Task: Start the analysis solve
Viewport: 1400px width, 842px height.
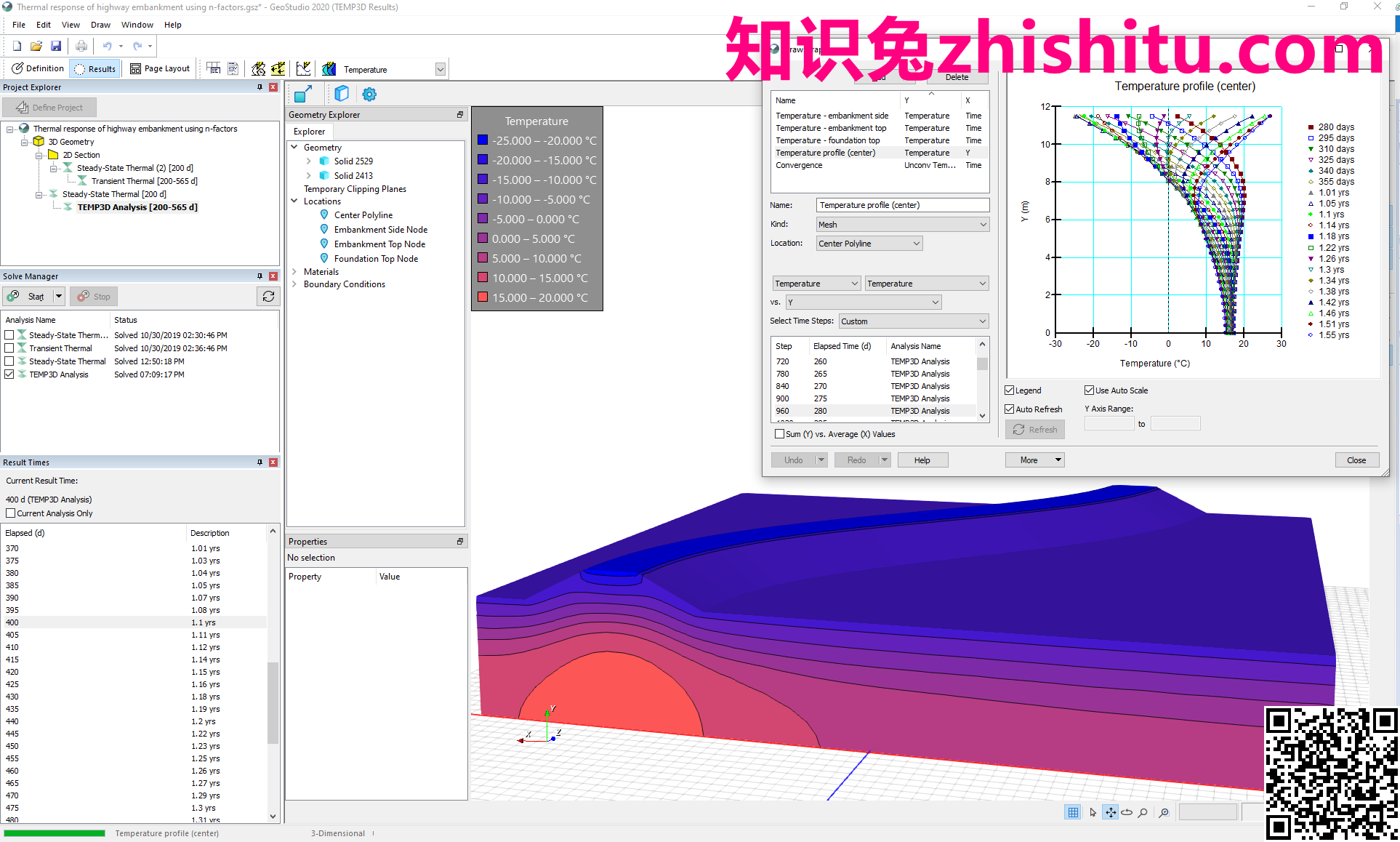Action: pos(28,296)
